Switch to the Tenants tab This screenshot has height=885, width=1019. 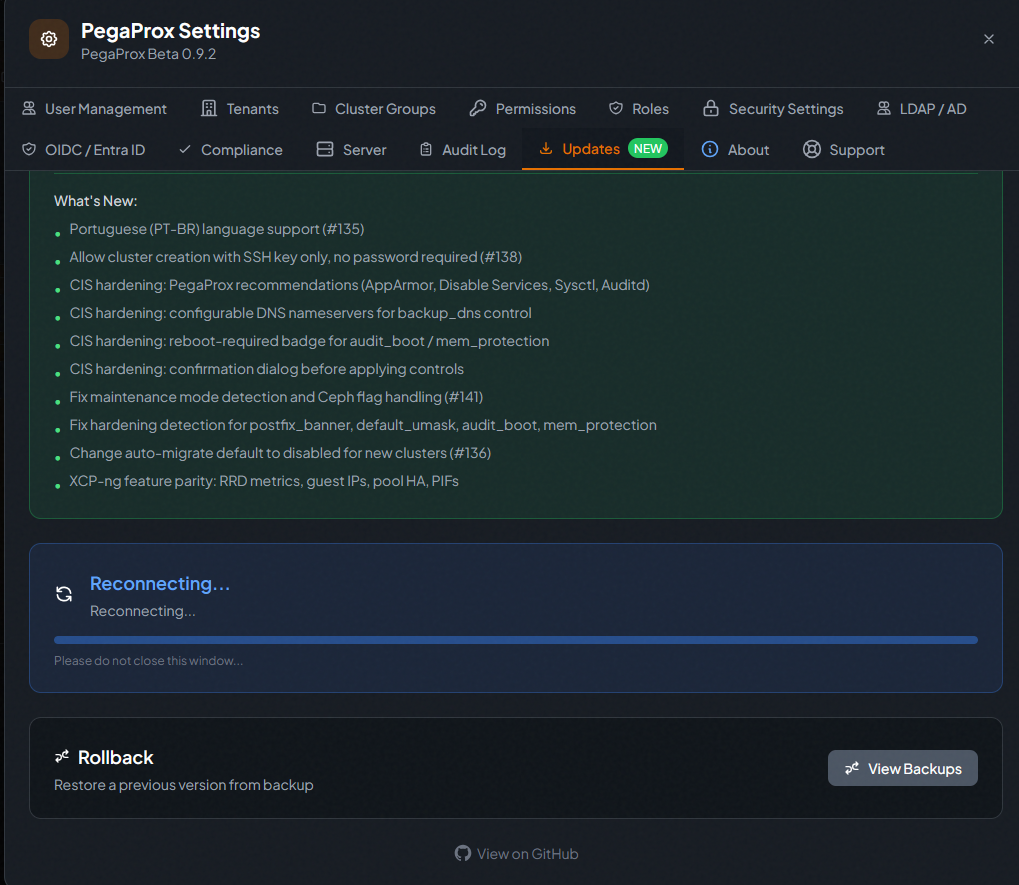coord(240,109)
